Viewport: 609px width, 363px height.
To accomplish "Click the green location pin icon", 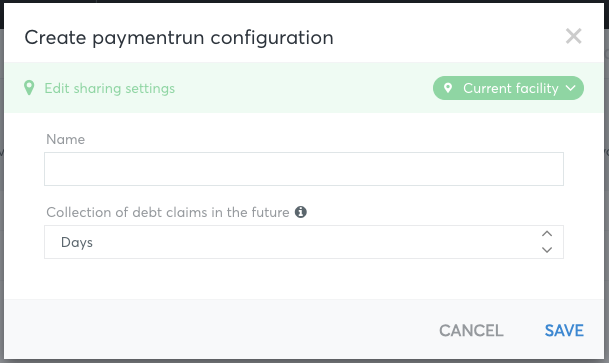I will 29,88.
